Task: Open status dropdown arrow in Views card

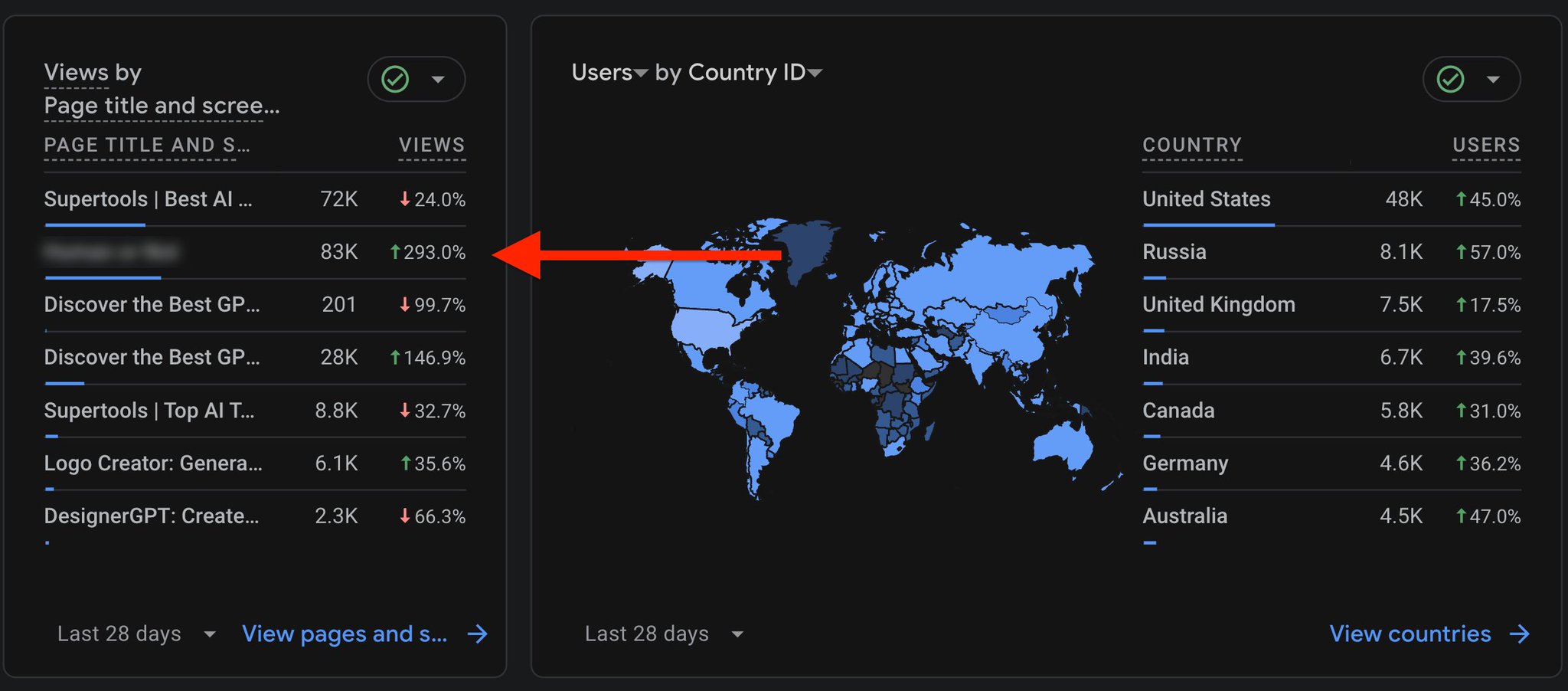Action: (438, 79)
